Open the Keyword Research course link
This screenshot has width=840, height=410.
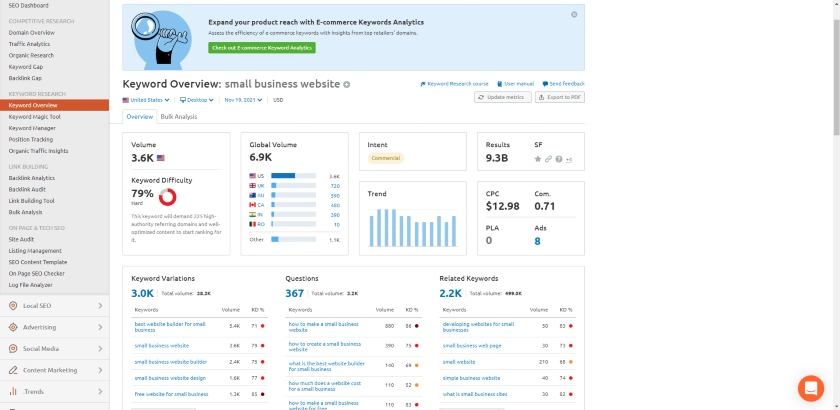(454, 84)
